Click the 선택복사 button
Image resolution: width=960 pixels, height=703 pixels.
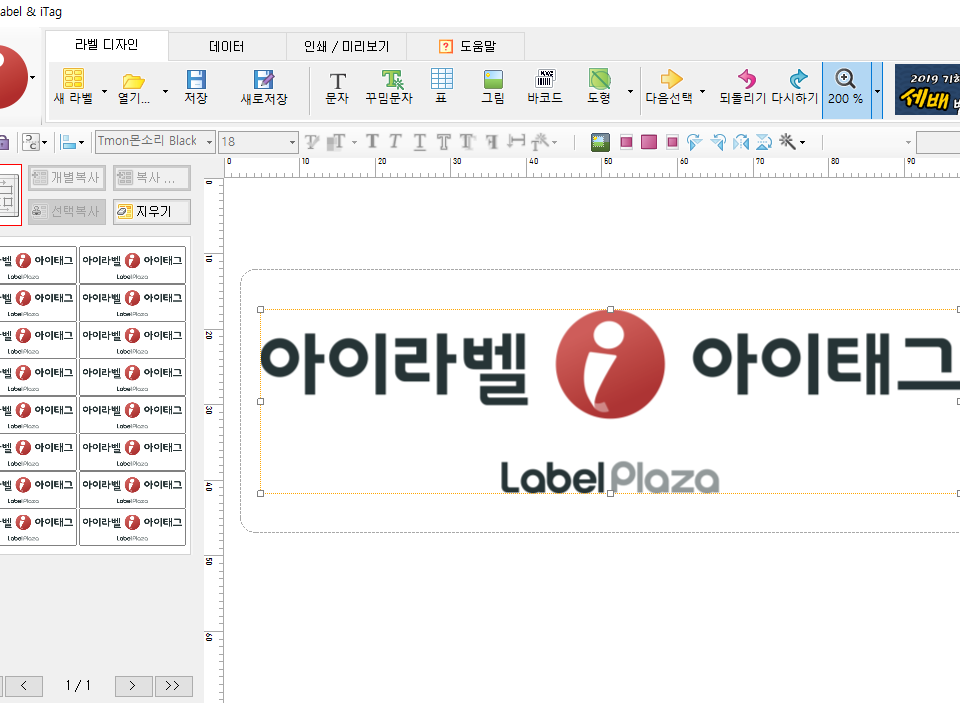tap(67, 211)
